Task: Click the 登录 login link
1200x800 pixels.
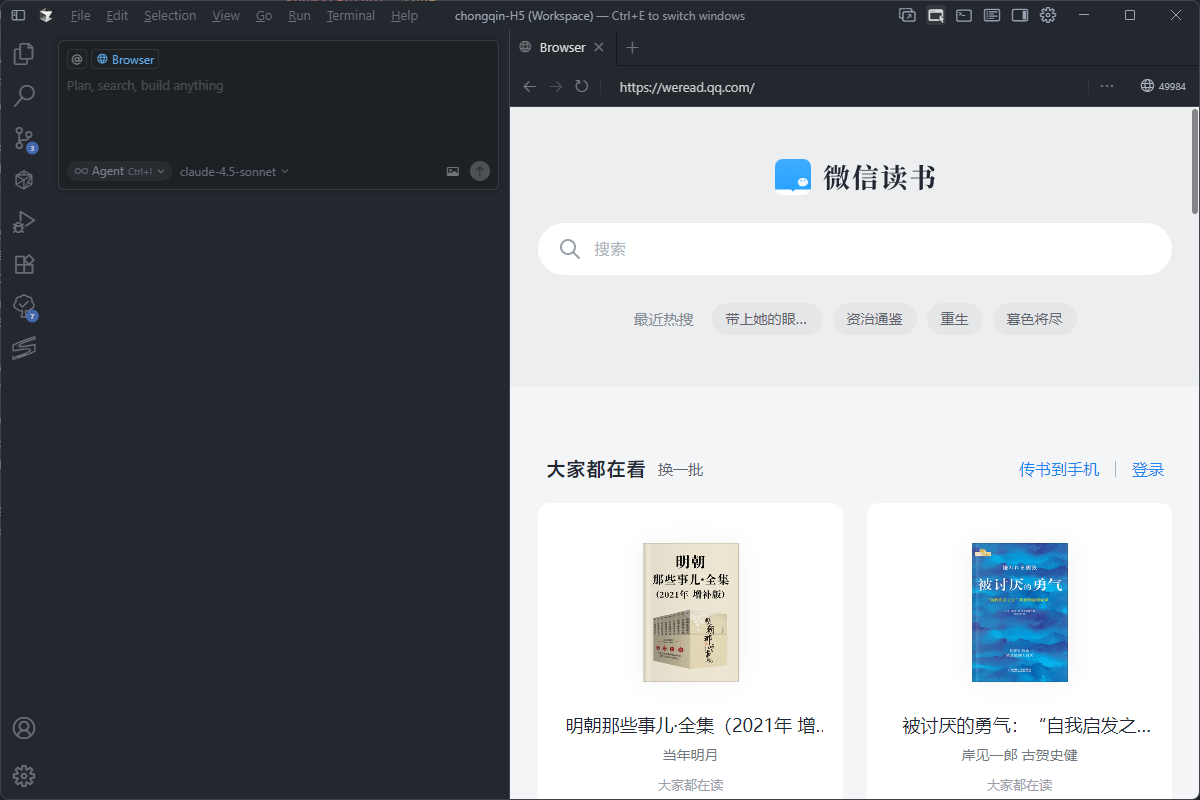Action: click(x=1148, y=469)
